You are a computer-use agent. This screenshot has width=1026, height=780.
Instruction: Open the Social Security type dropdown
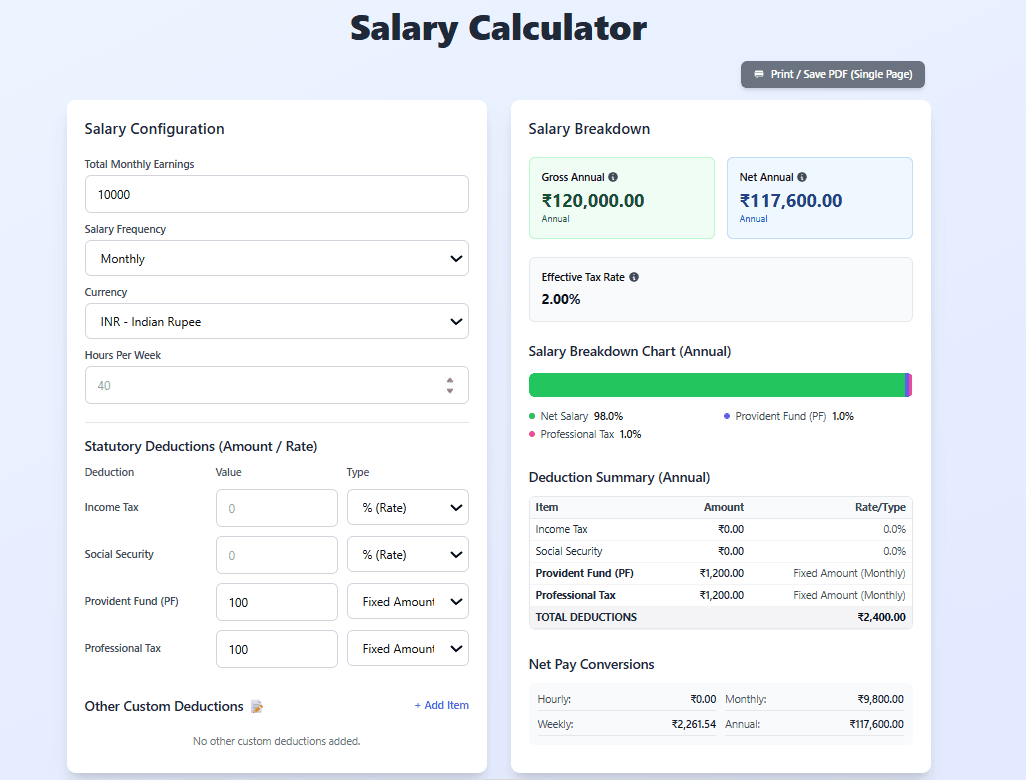tap(407, 554)
